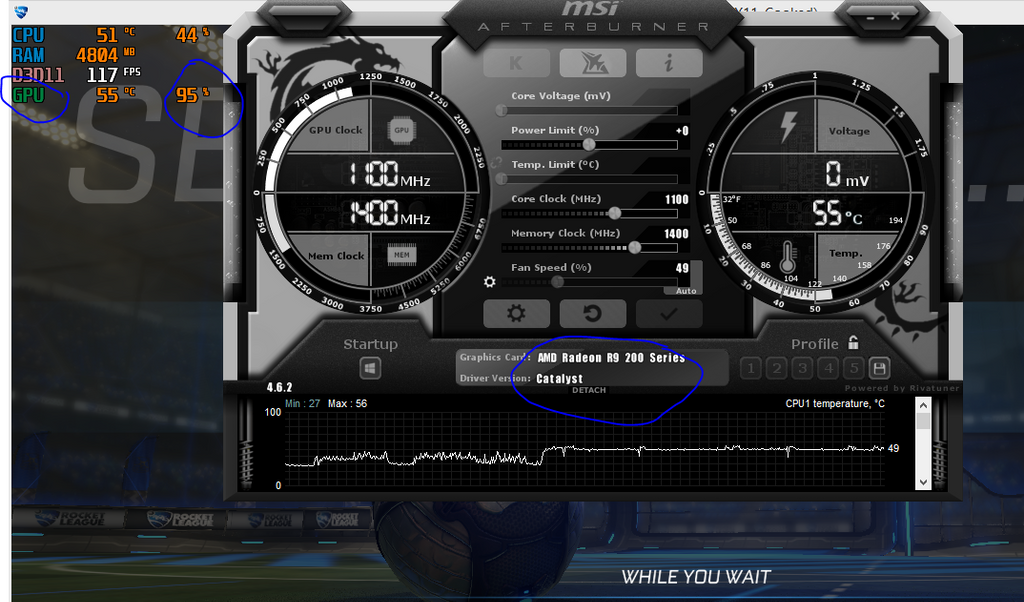Click the 'Max : 56' graph value
Viewport: 1024px width, 602px height.
point(347,404)
